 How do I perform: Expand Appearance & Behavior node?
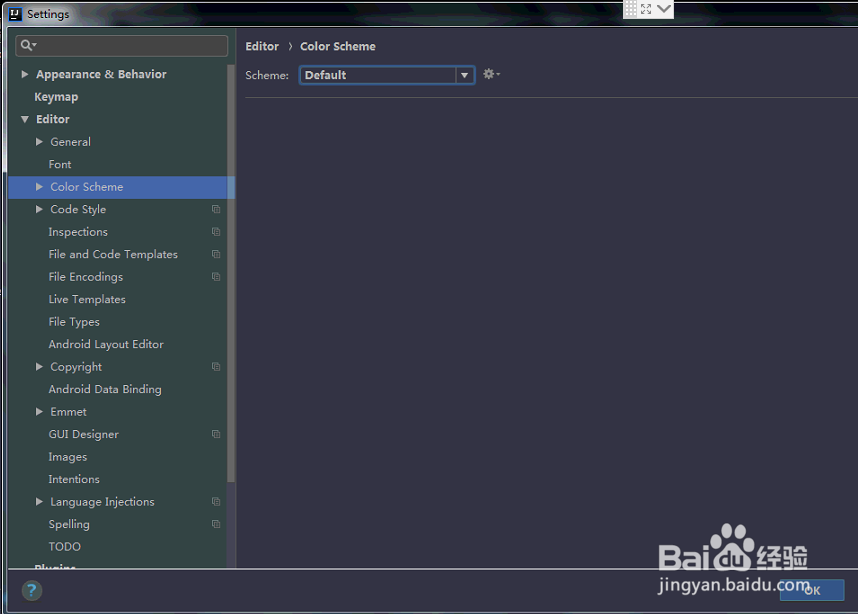(25, 74)
